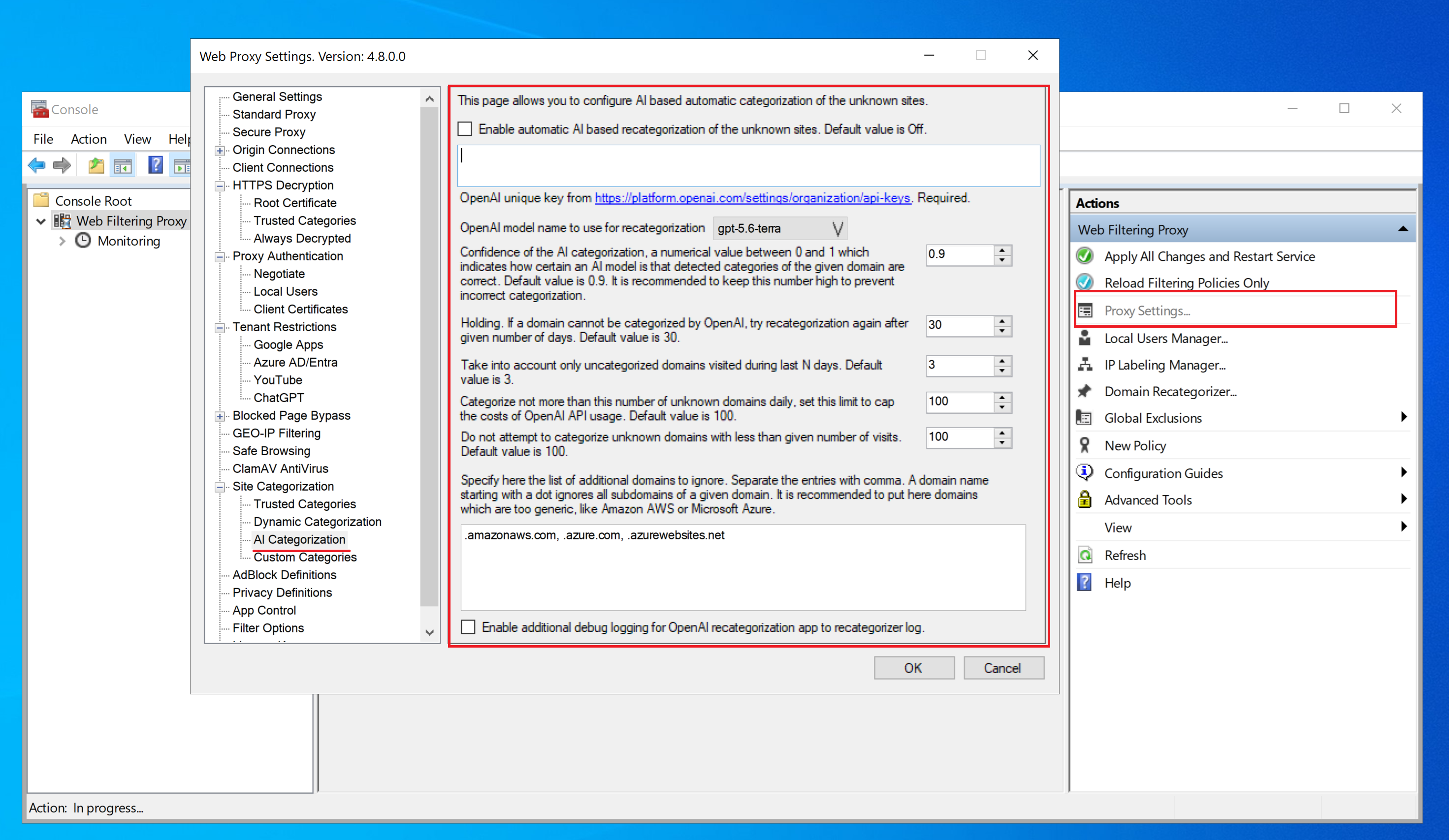Click the blue Help toolbar icon
The width and height of the screenshot is (1449, 840).
coord(155,165)
